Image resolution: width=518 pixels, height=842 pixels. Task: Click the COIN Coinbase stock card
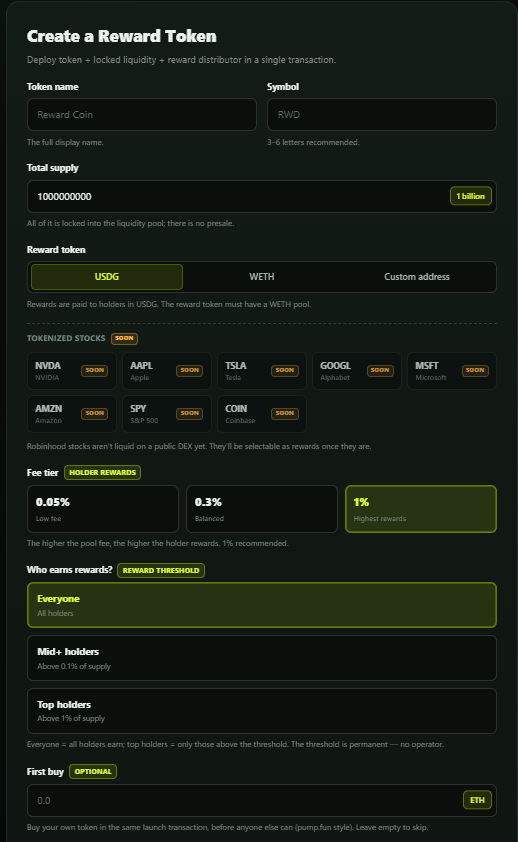(262, 414)
